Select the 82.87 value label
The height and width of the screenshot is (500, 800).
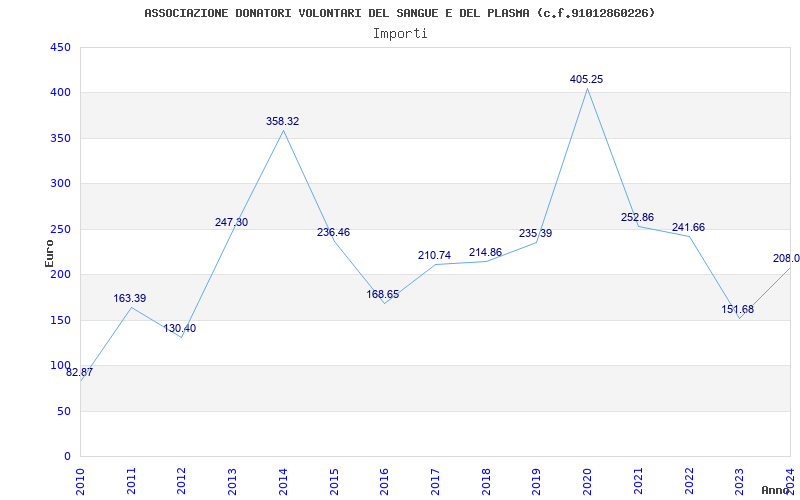click(80, 372)
